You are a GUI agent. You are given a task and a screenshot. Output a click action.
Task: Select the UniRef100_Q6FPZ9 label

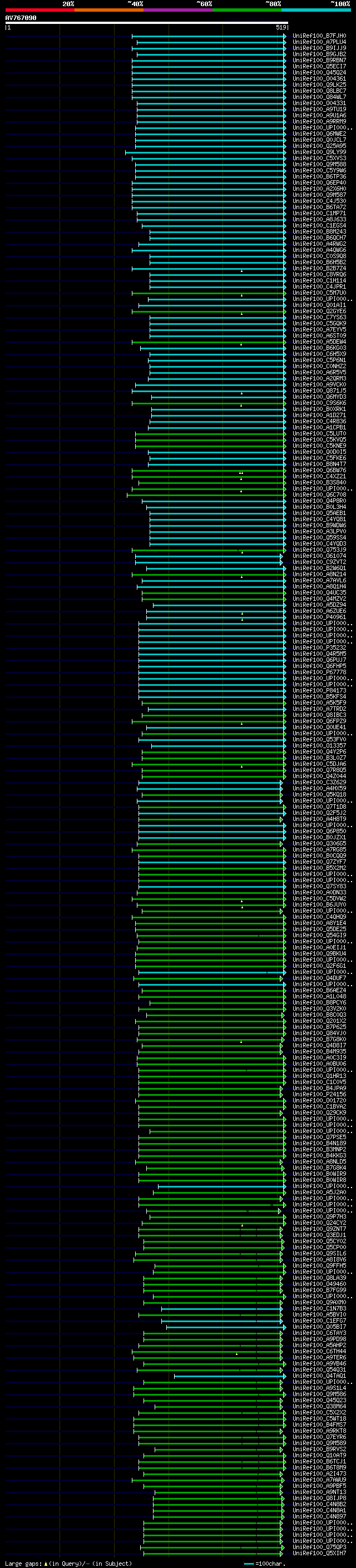pos(319,721)
